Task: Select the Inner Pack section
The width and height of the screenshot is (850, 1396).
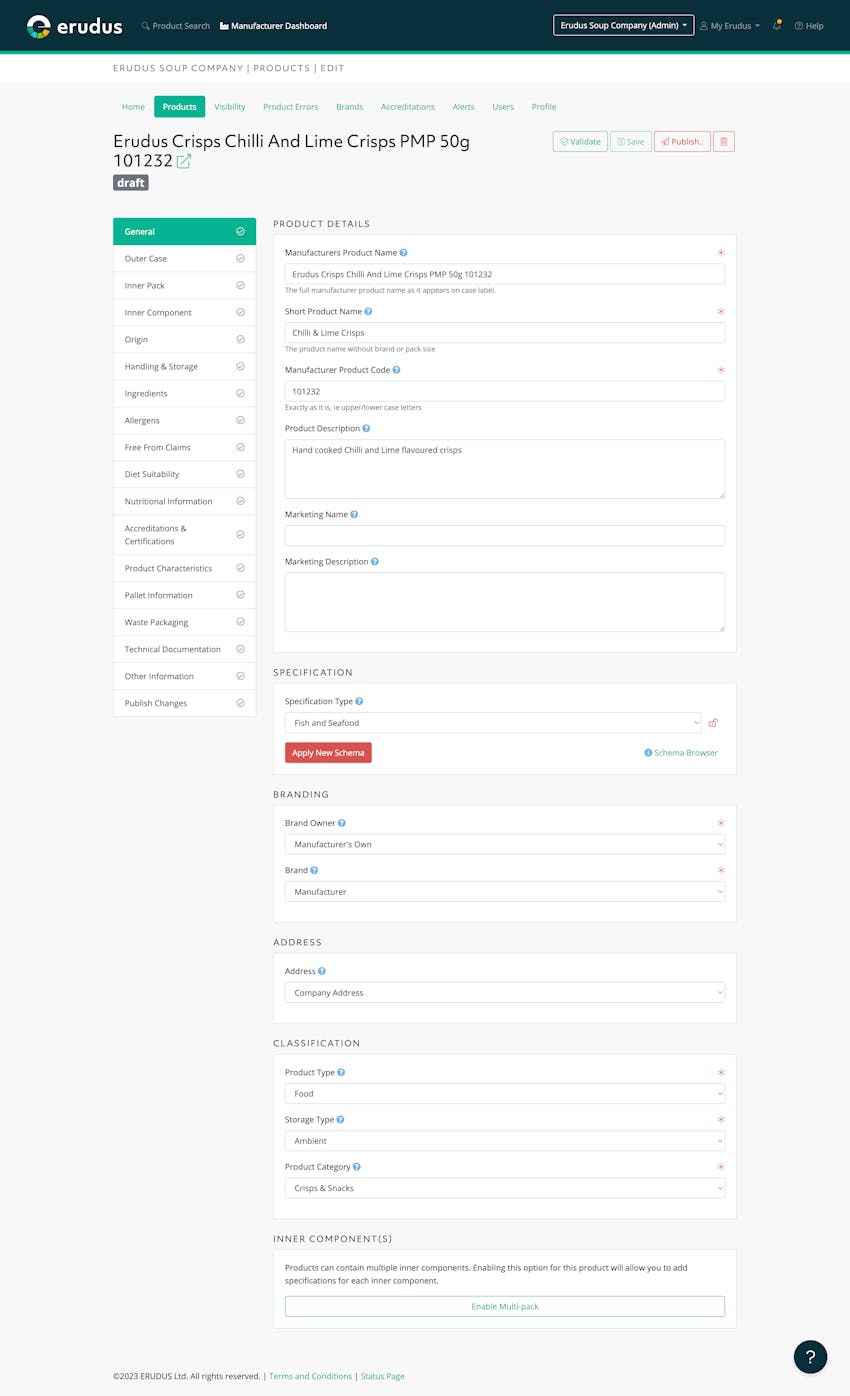Action: coord(184,286)
